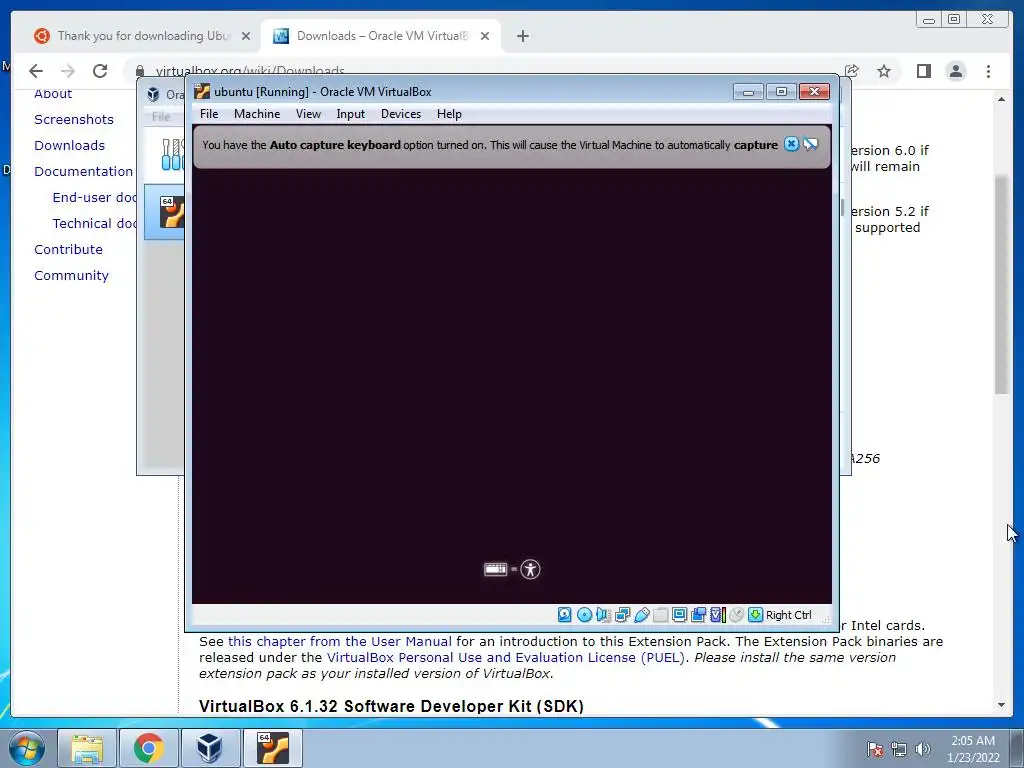
Task: Switch to the Downloads Oracle VM VirtualBox tab
Action: pyautogui.click(x=381, y=36)
